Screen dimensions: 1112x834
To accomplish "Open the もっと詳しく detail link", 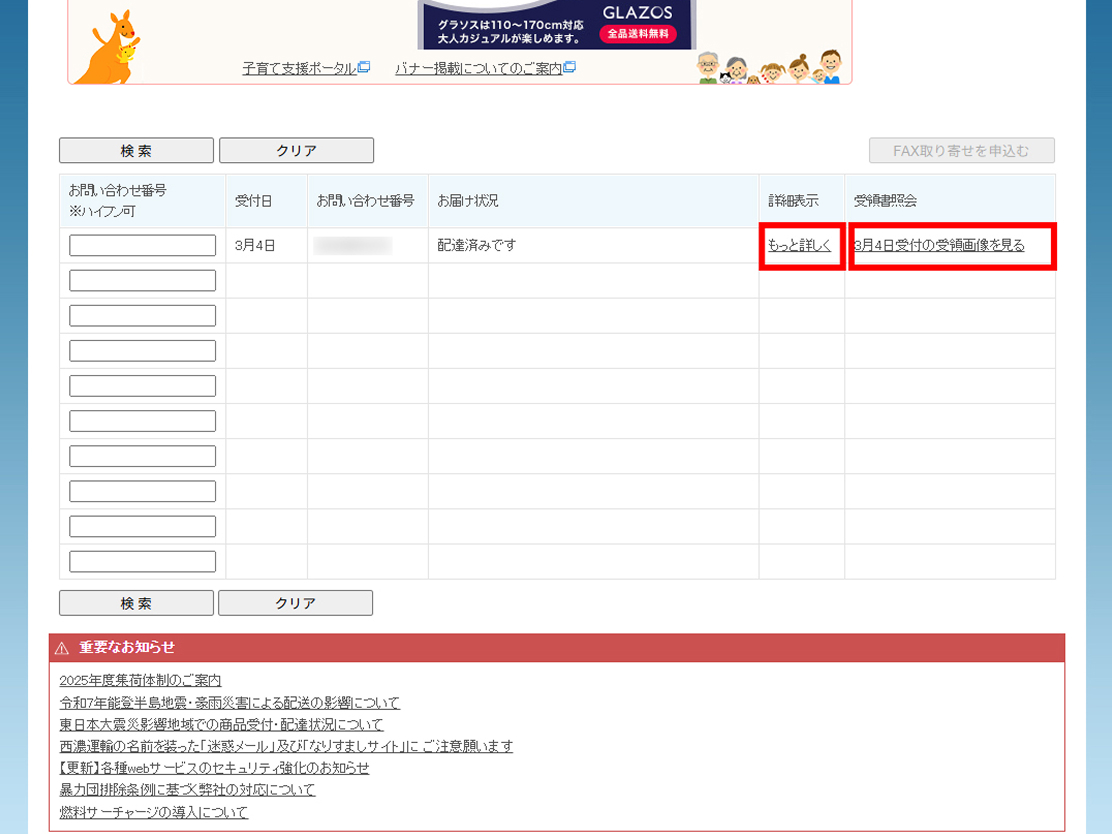I will (x=799, y=245).
